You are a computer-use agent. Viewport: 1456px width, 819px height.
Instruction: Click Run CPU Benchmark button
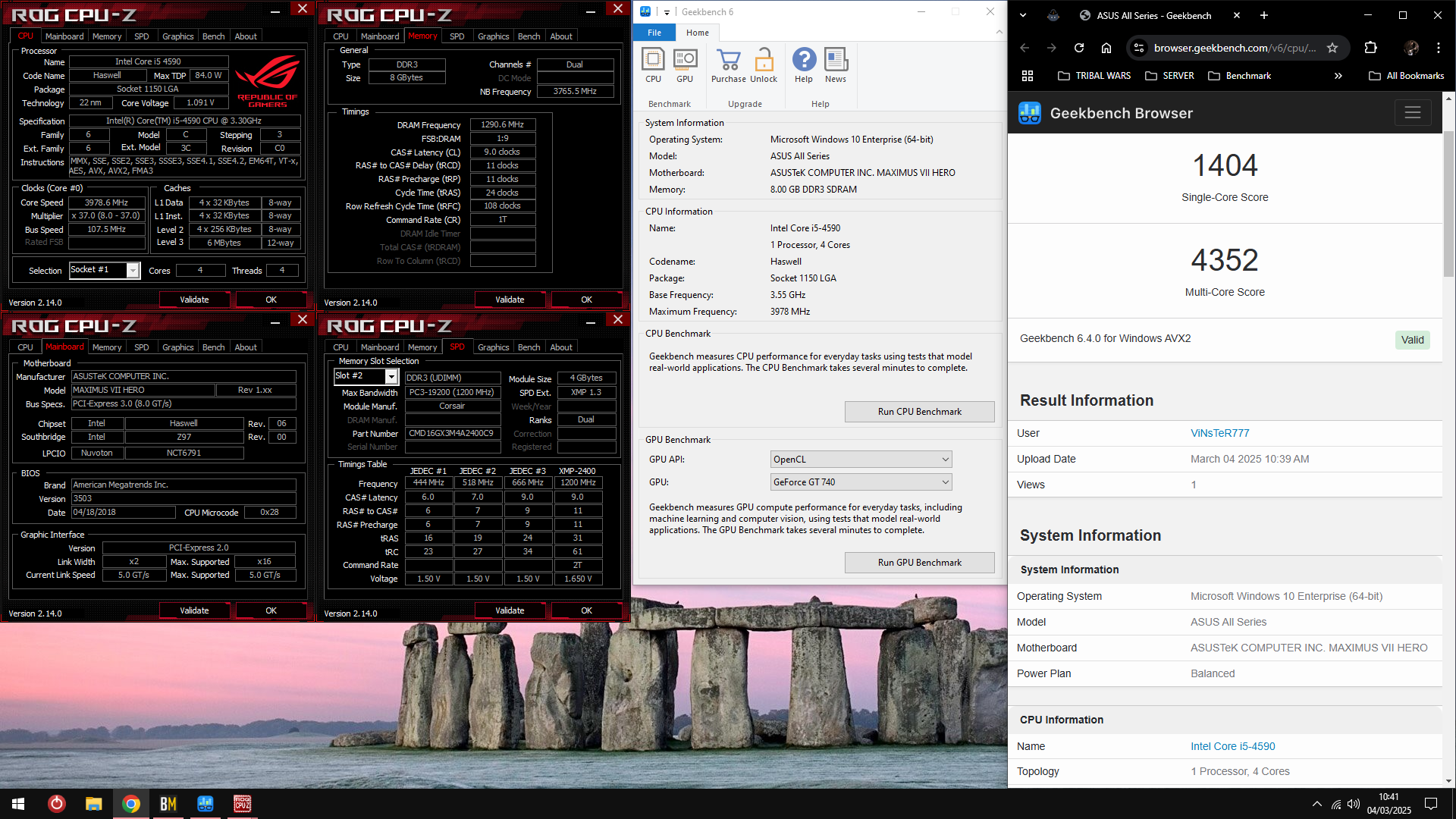[x=919, y=412]
